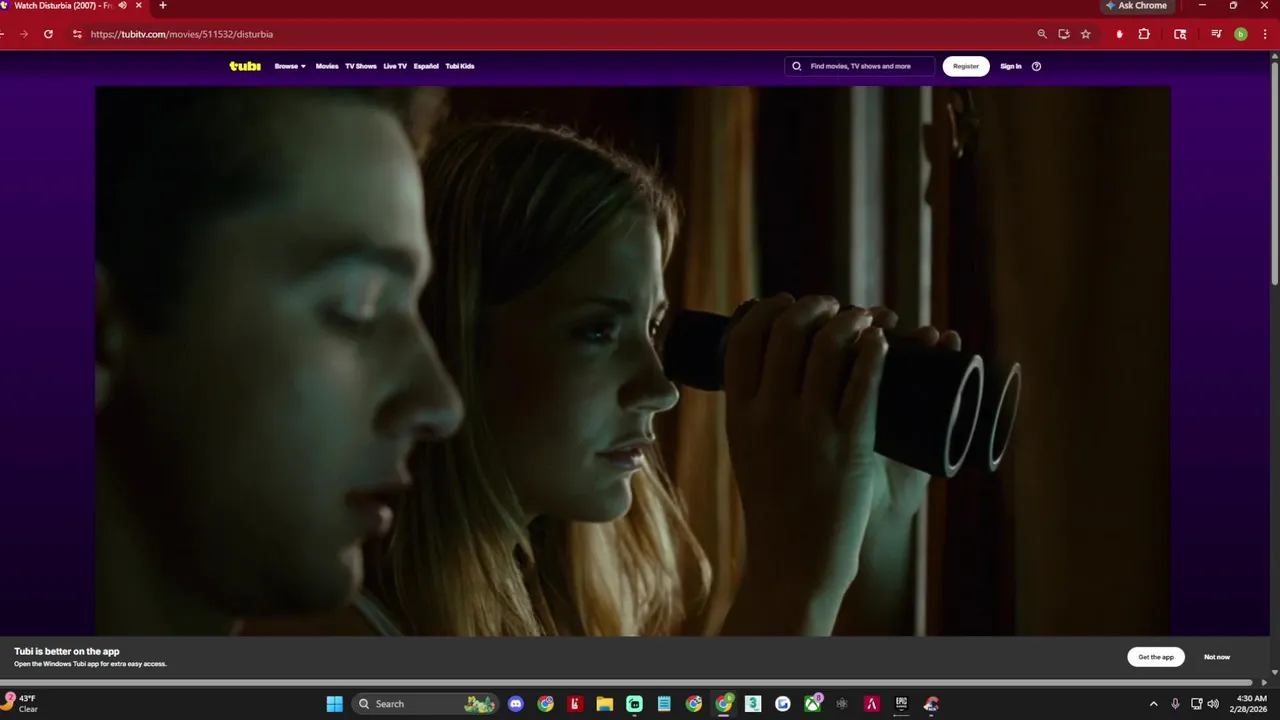Open the Windows Start menu
1280x720 pixels.
point(334,704)
